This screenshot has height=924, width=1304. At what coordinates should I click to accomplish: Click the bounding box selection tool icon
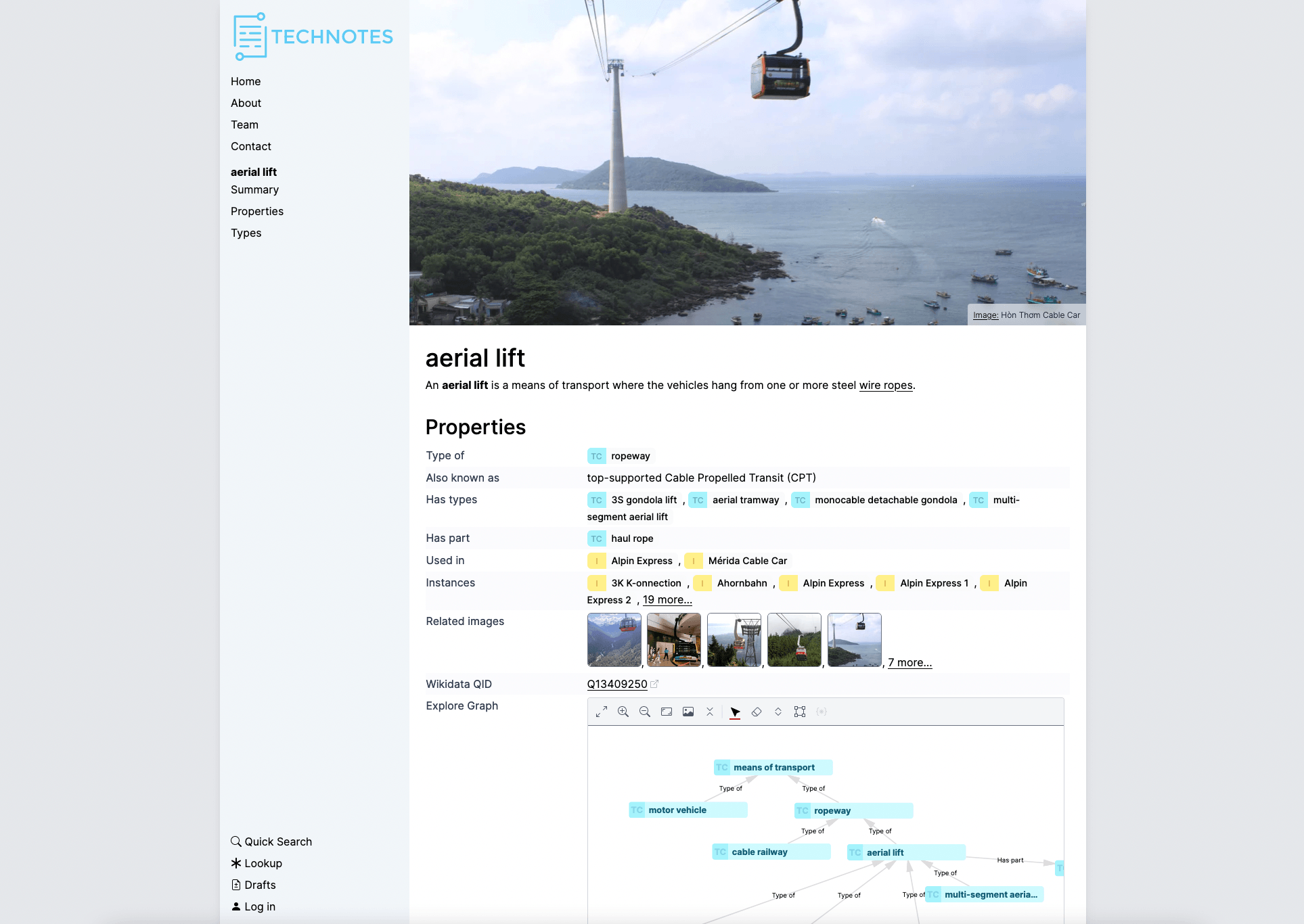[800, 712]
